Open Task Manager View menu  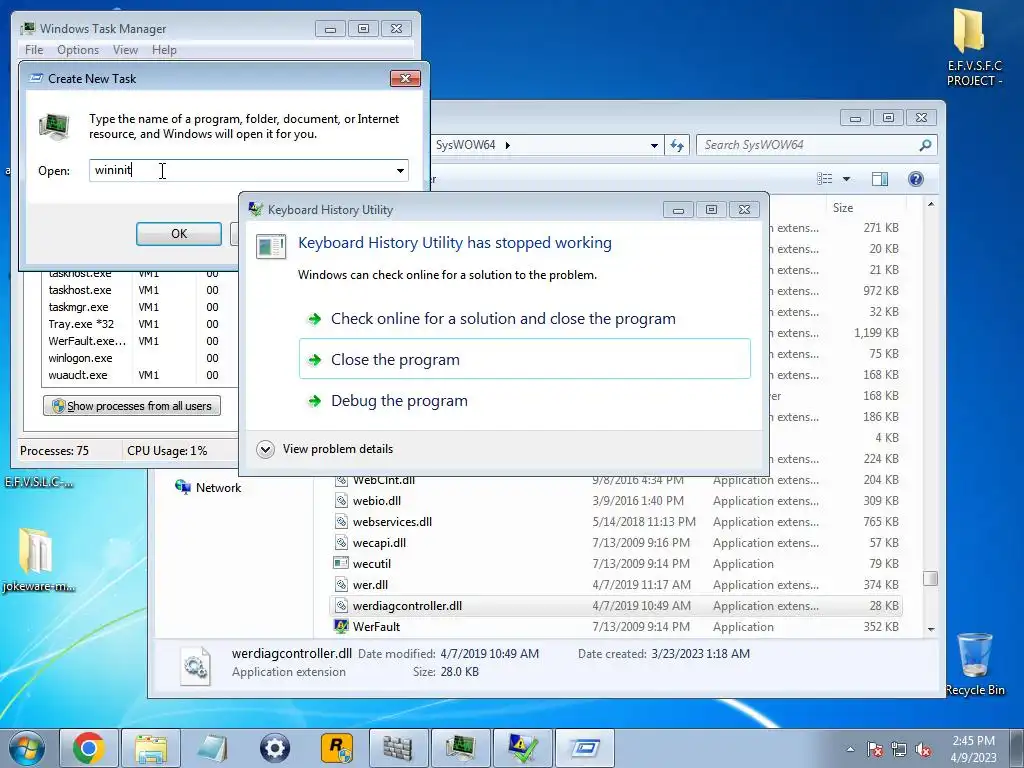coord(125,50)
